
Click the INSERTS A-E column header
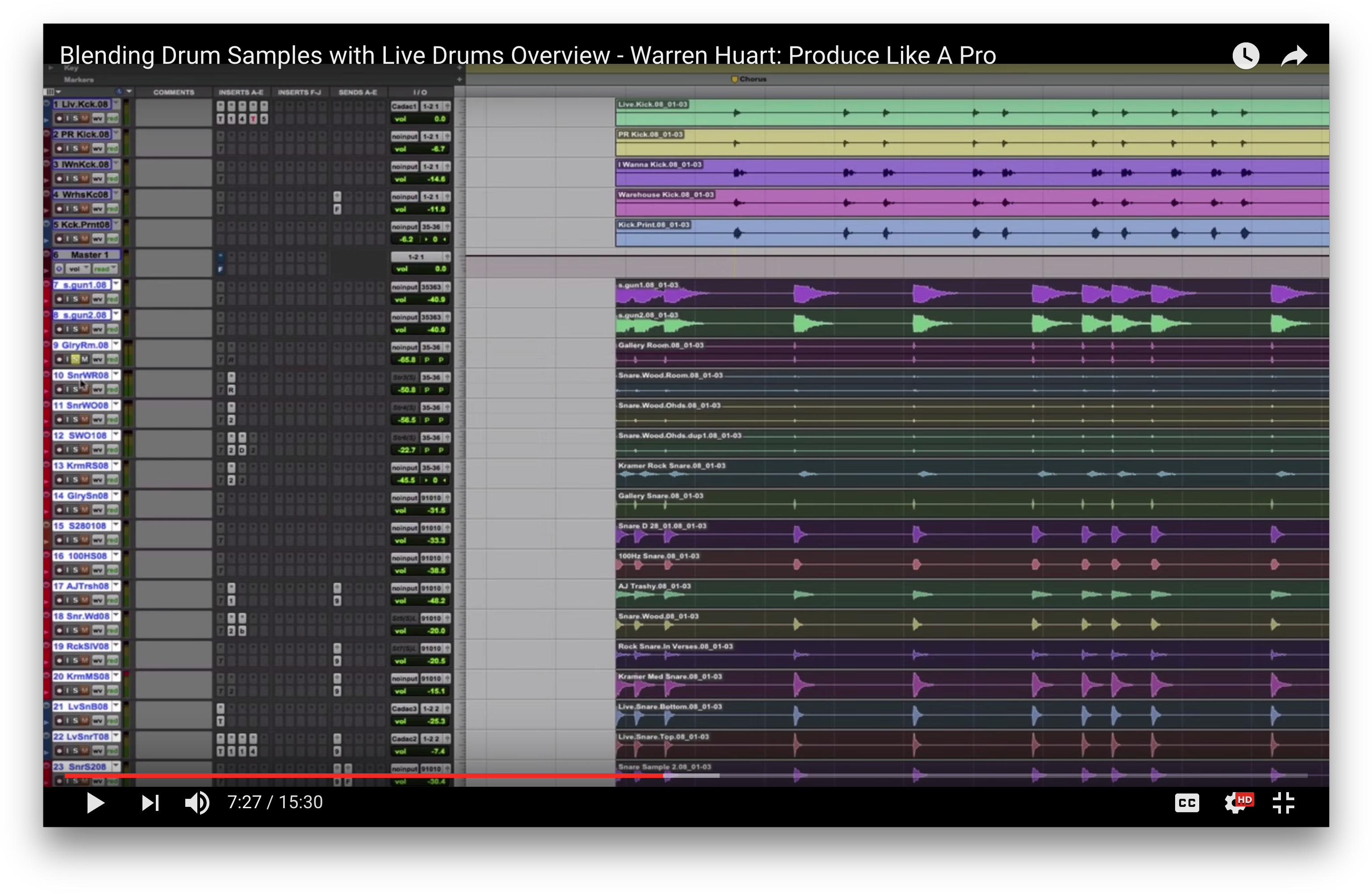pyautogui.click(x=241, y=92)
